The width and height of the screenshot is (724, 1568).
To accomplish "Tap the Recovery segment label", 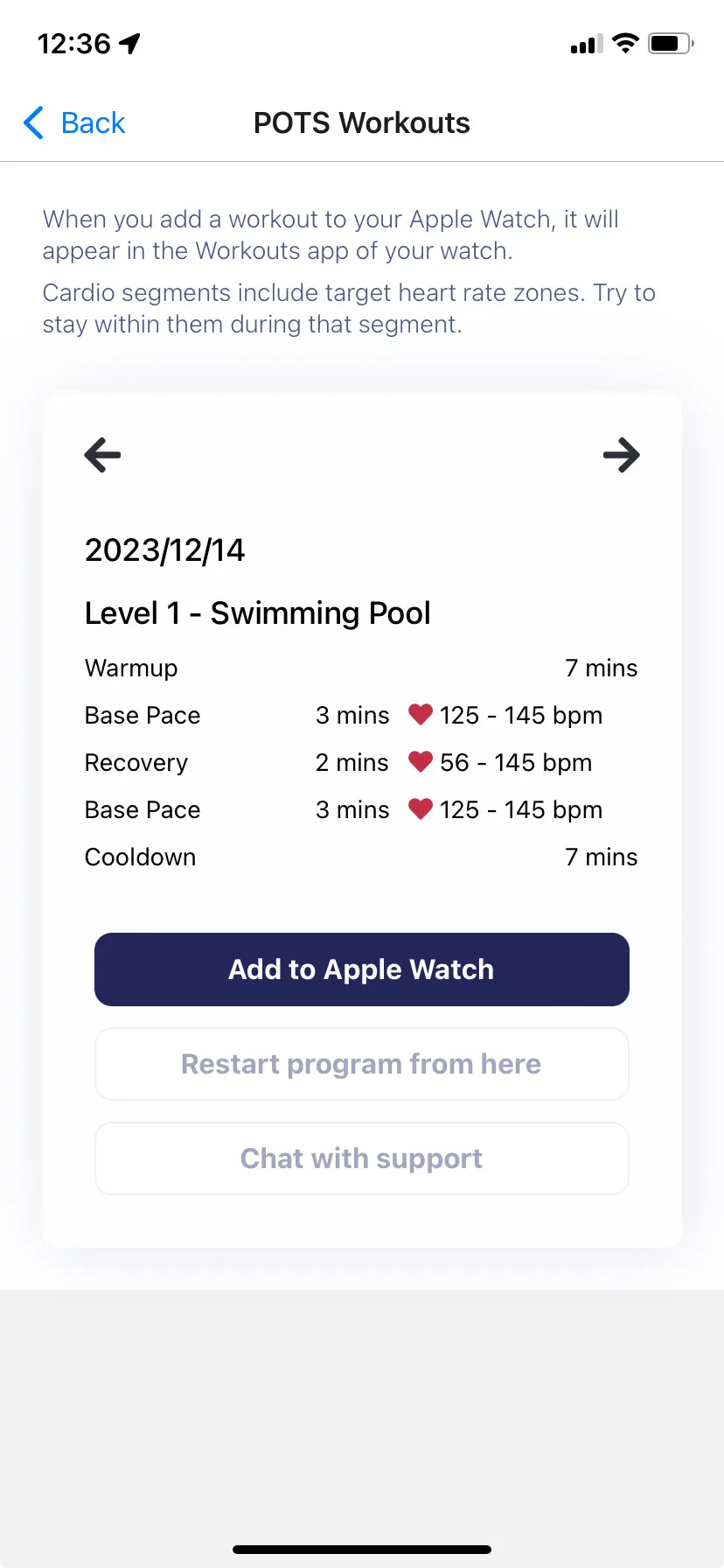I will tap(136, 763).
